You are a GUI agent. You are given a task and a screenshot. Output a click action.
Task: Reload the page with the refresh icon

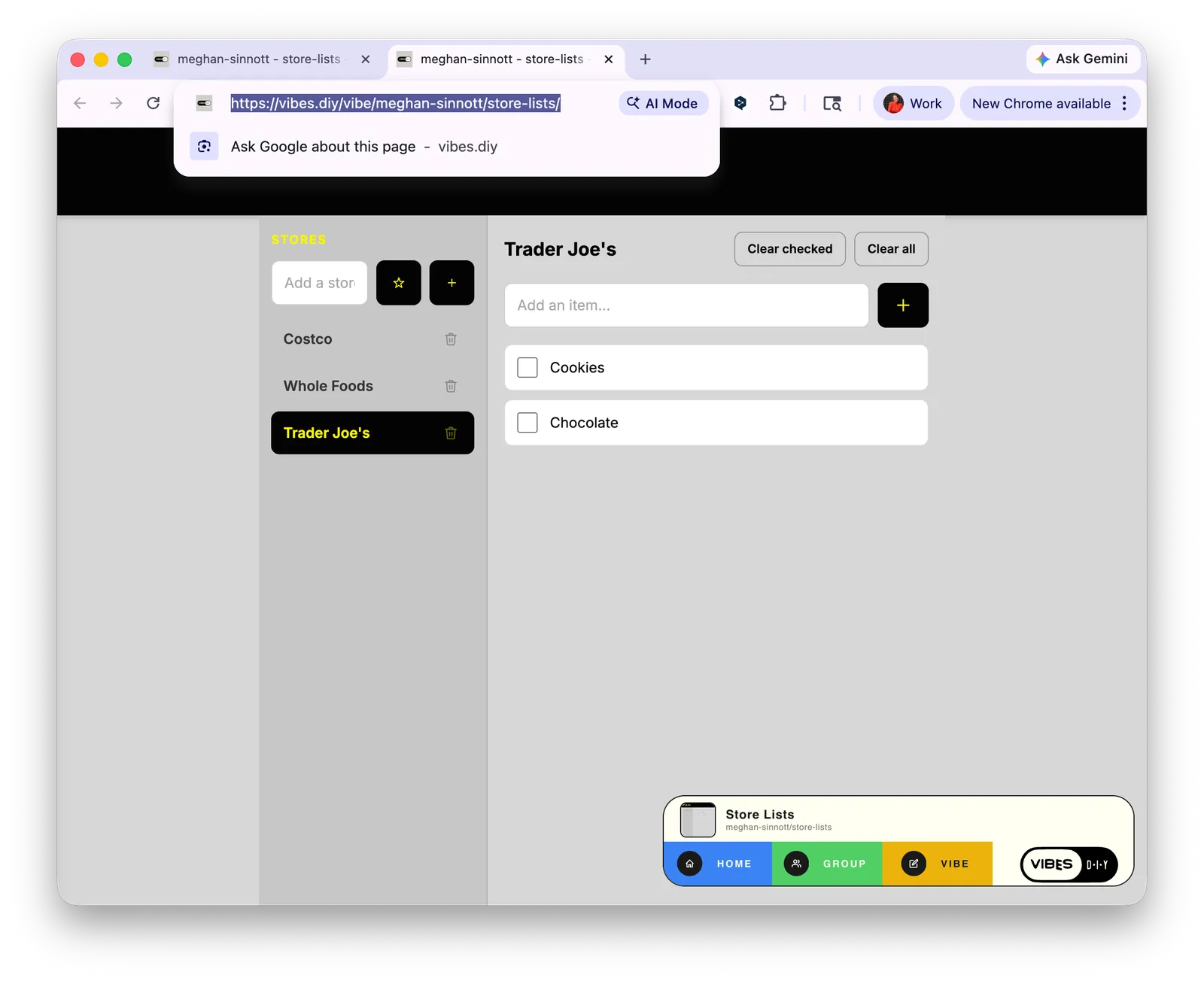coord(153,103)
